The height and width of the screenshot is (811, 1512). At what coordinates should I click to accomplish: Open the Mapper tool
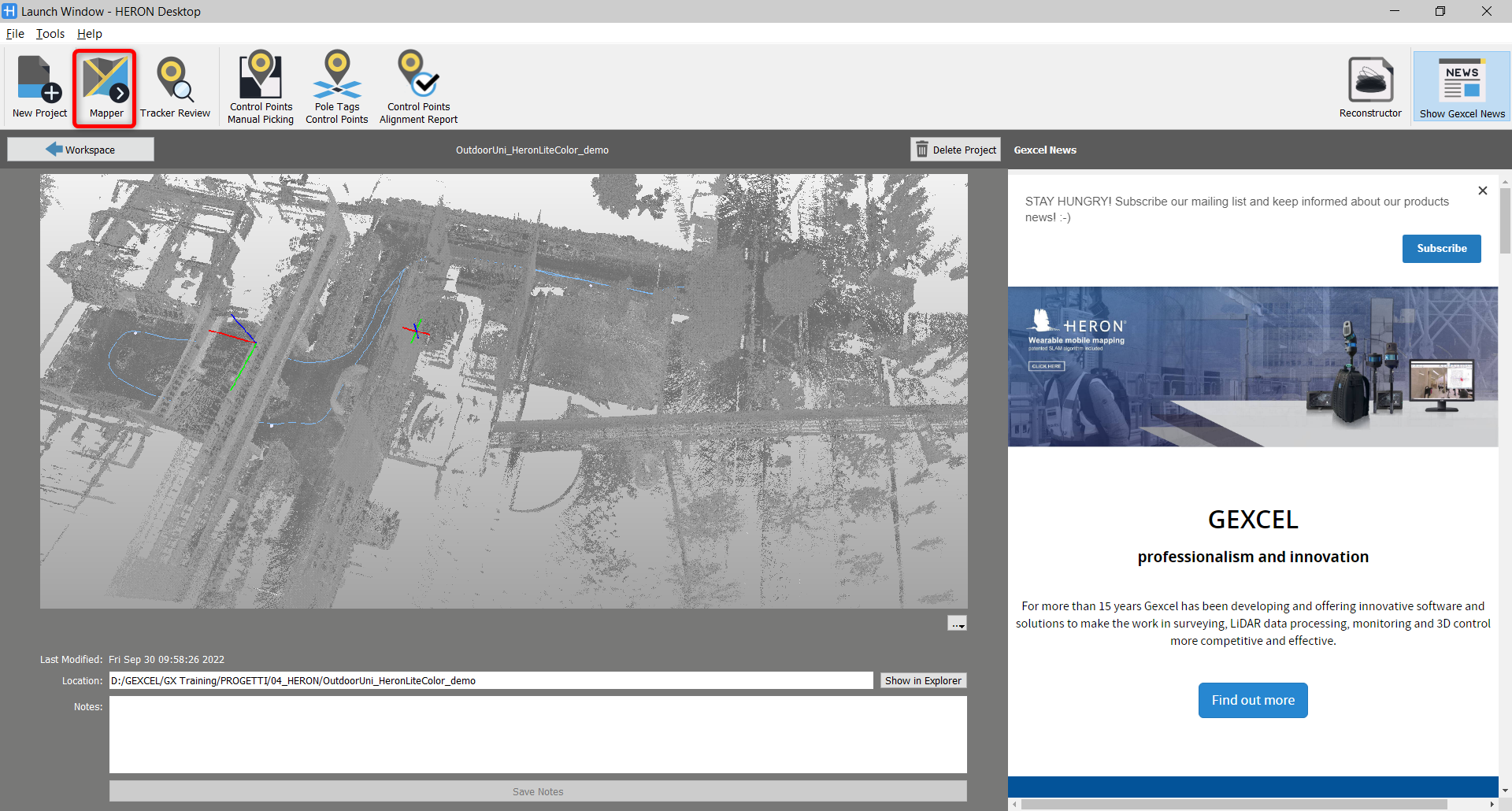point(106,87)
